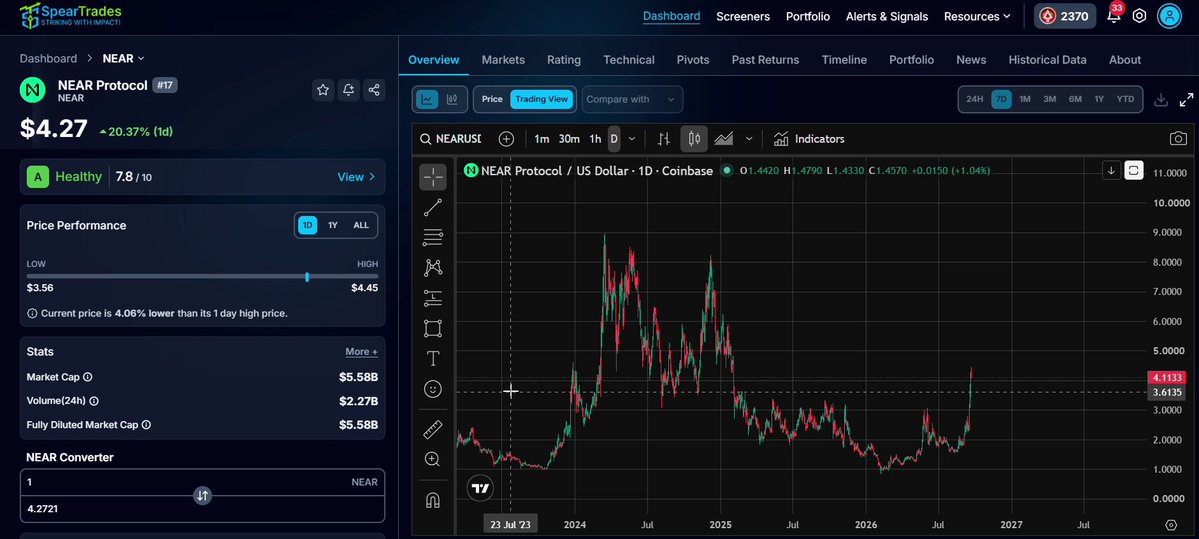Share NEAR Protocol page
Screen dimensions: 1199x539
pos(374,90)
